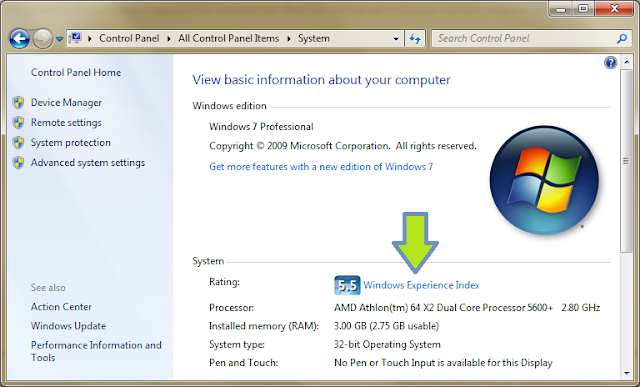Click the shield icon beside Advanced system settings
Viewport: 640px width, 387px height.
[18, 162]
